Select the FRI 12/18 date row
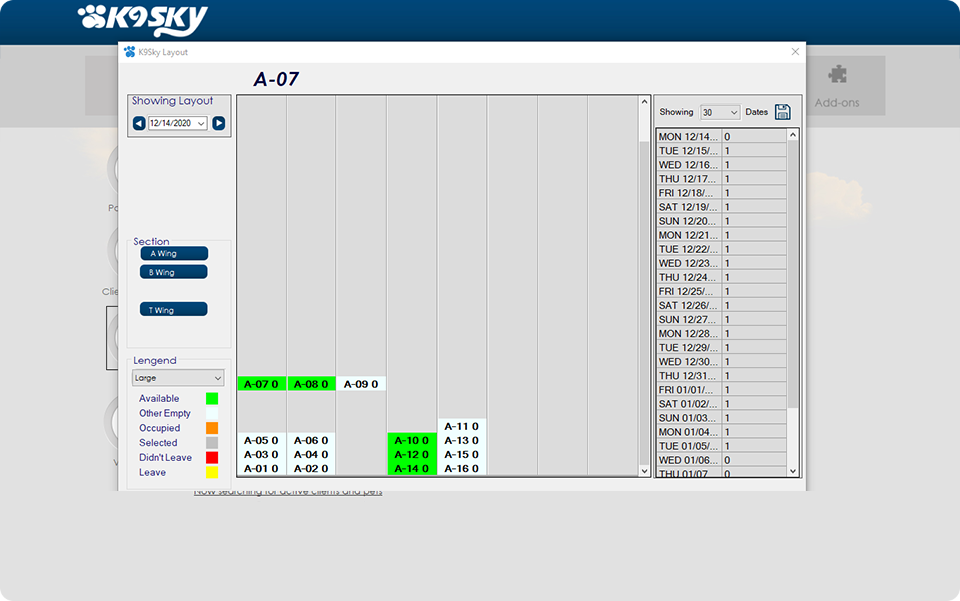 [x=721, y=193]
